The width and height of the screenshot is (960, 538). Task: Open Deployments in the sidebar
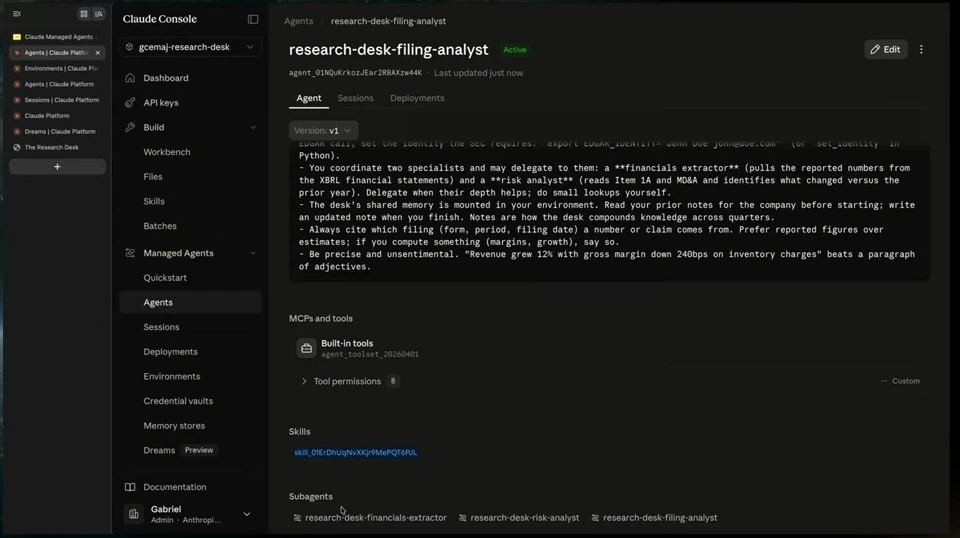click(170, 352)
